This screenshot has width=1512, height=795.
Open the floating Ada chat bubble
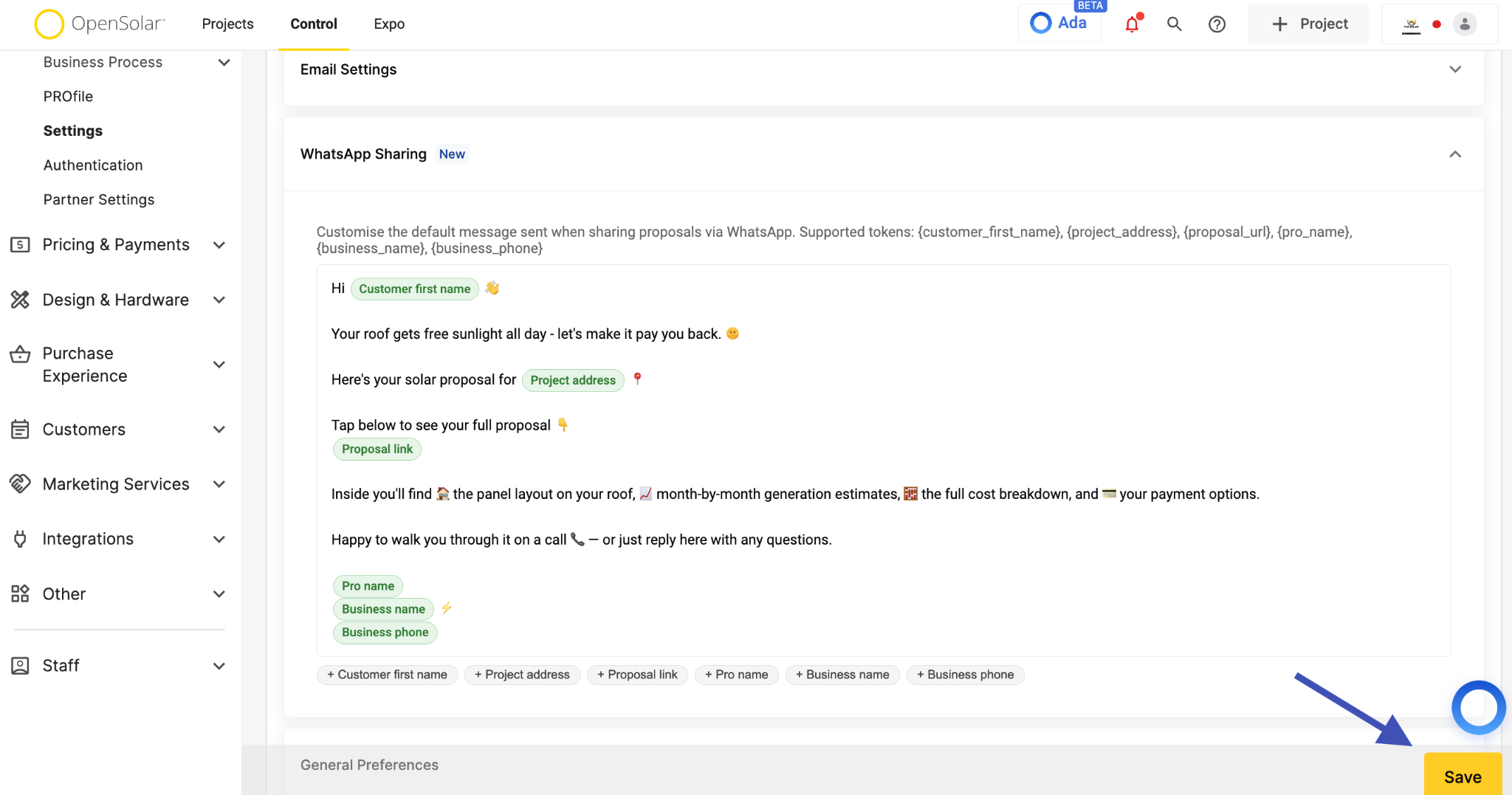[x=1479, y=707]
